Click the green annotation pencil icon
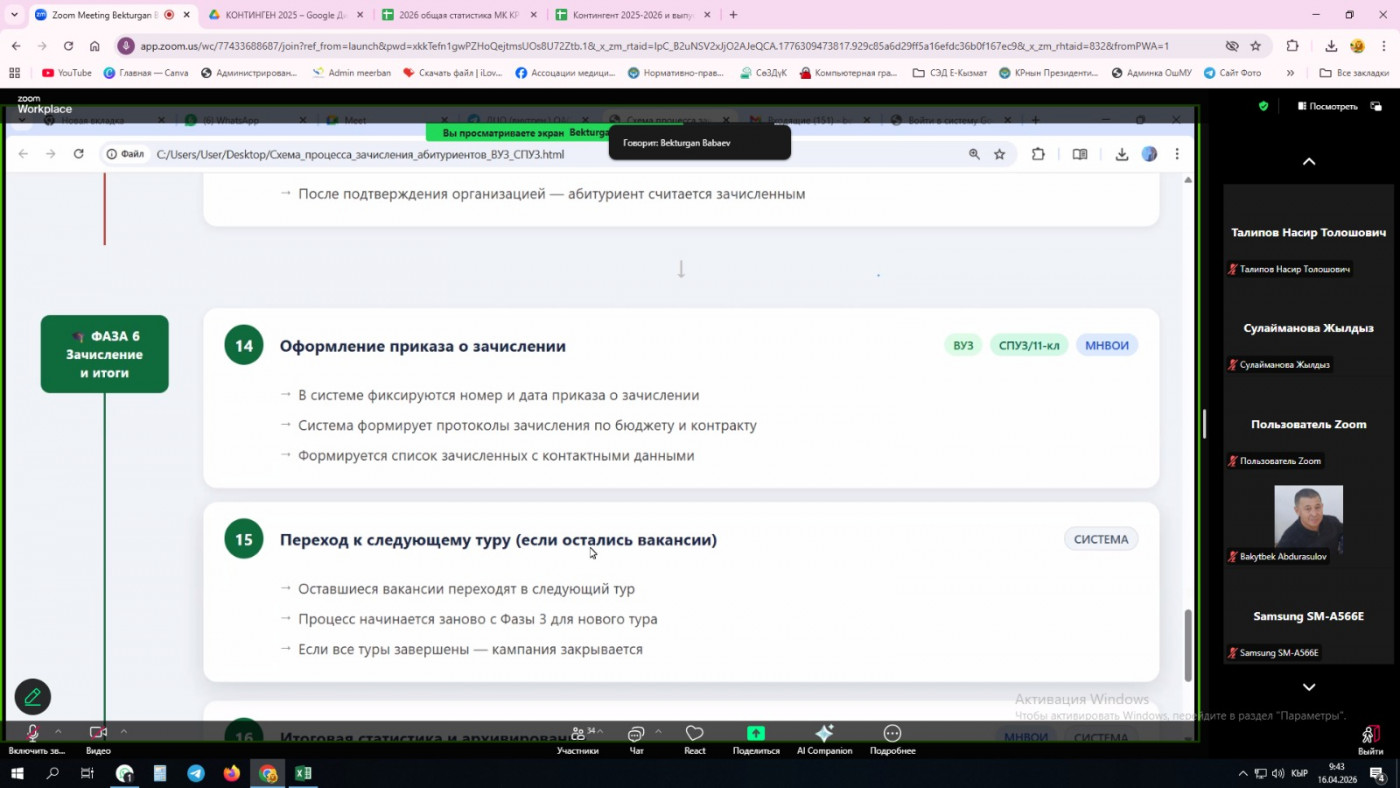 pos(33,697)
